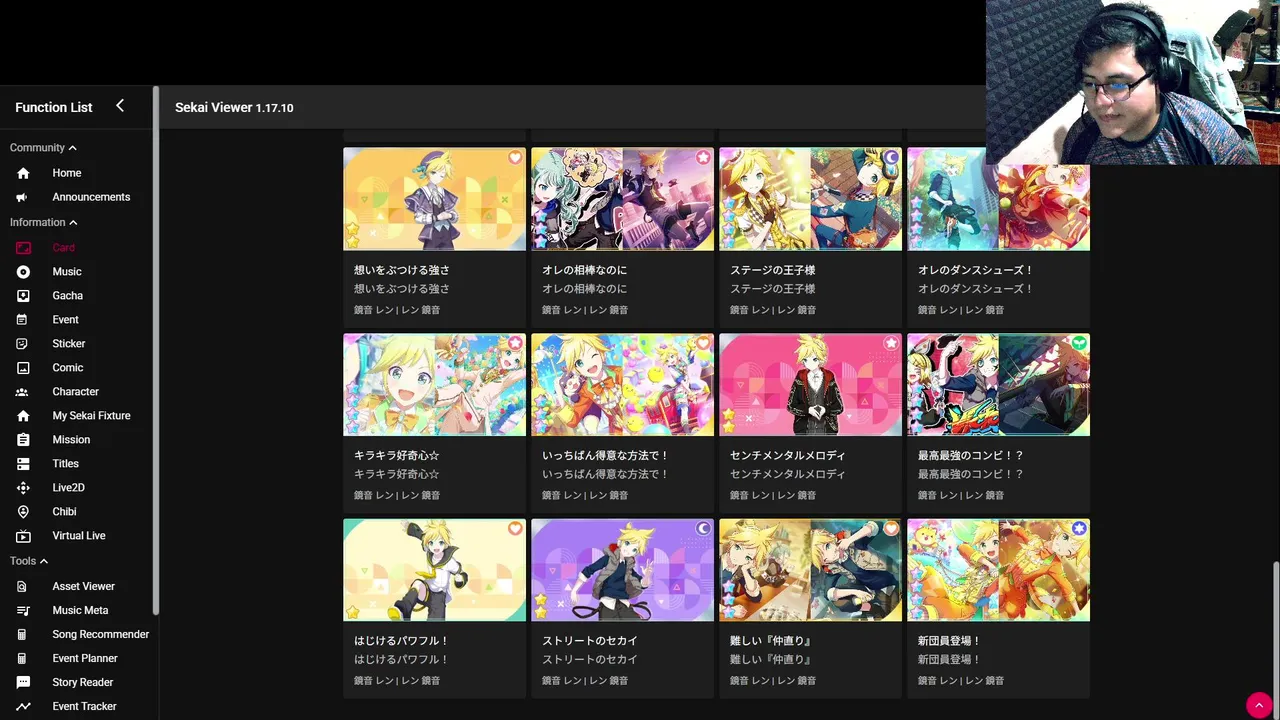Open card オレの相棒なのに thumbnail
The height and width of the screenshot is (720, 1280).
(x=622, y=199)
